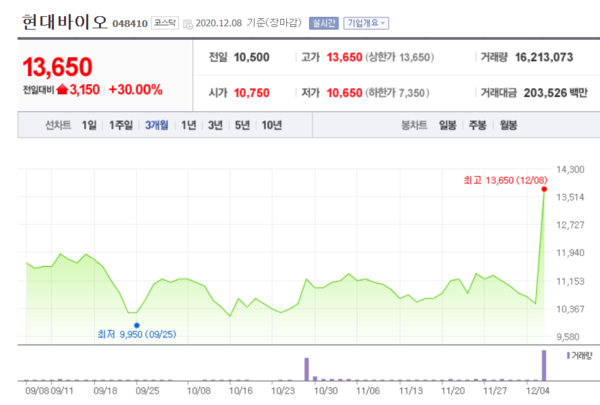Click the tall volume bar at 12/08
600x405 pixels.
(x=544, y=365)
